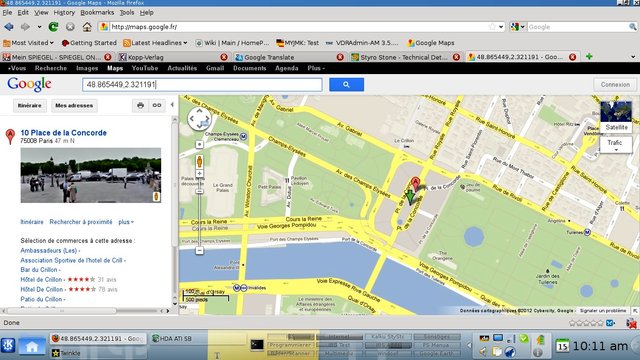Open the back/forward history dropdown arrow

pyautogui.click(x=39, y=27)
